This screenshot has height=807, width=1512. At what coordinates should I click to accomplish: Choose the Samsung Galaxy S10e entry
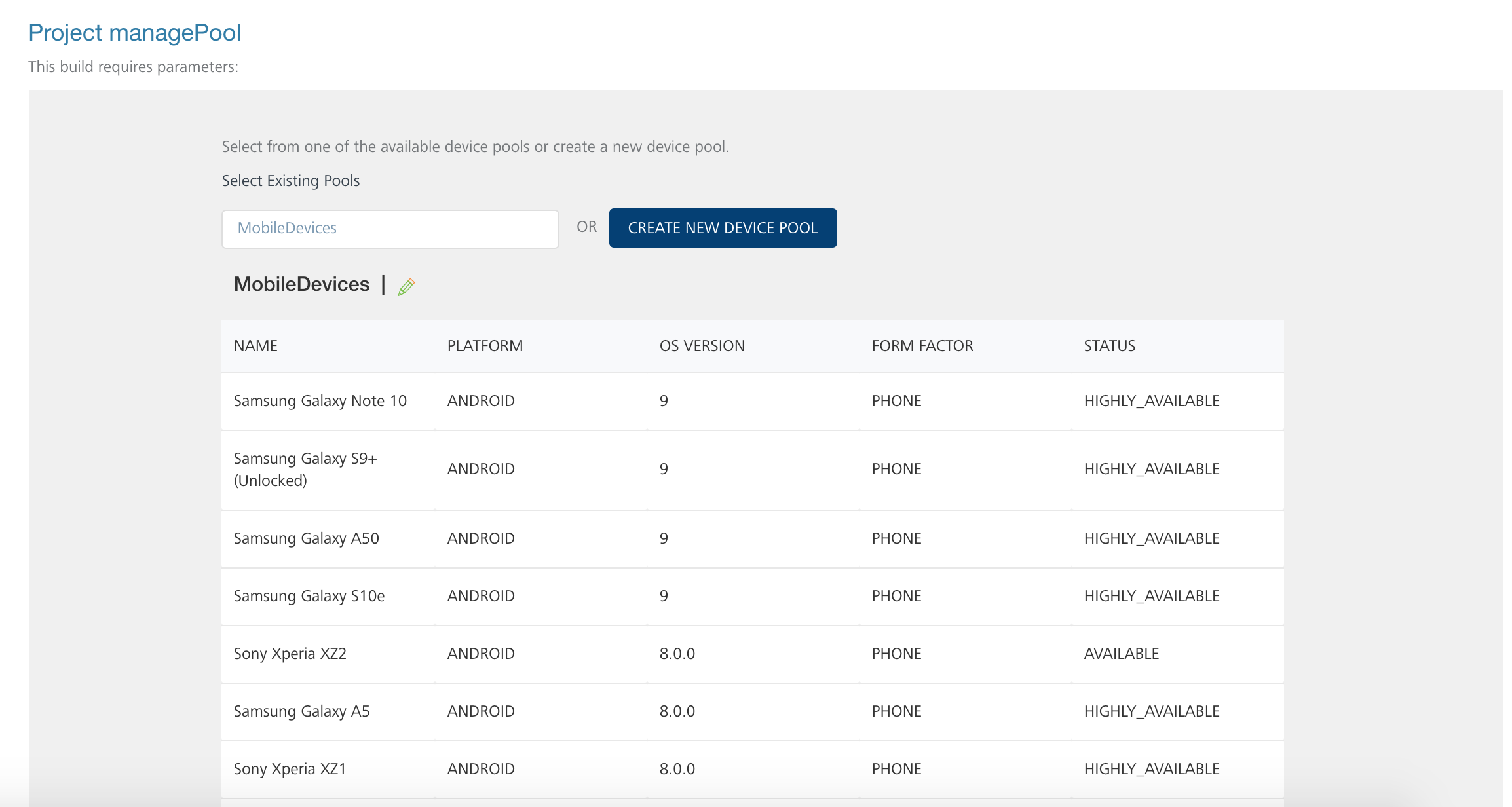[x=309, y=596]
